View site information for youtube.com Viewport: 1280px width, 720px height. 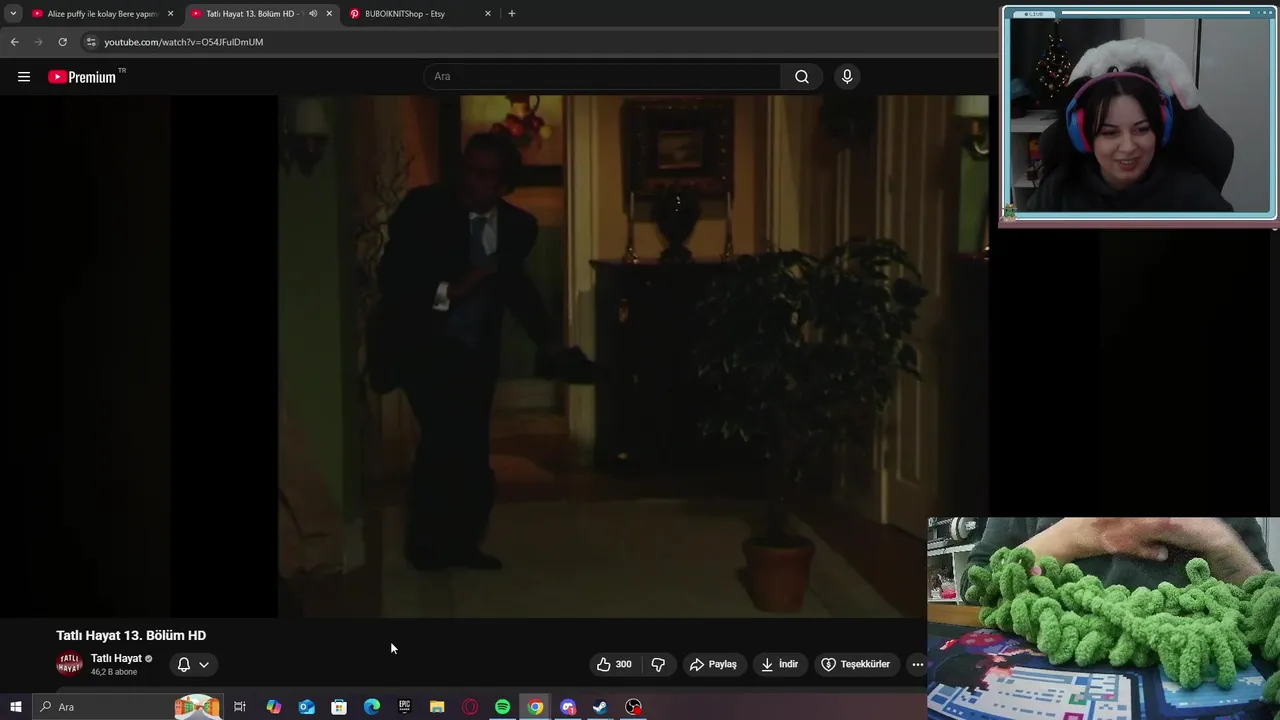click(91, 42)
